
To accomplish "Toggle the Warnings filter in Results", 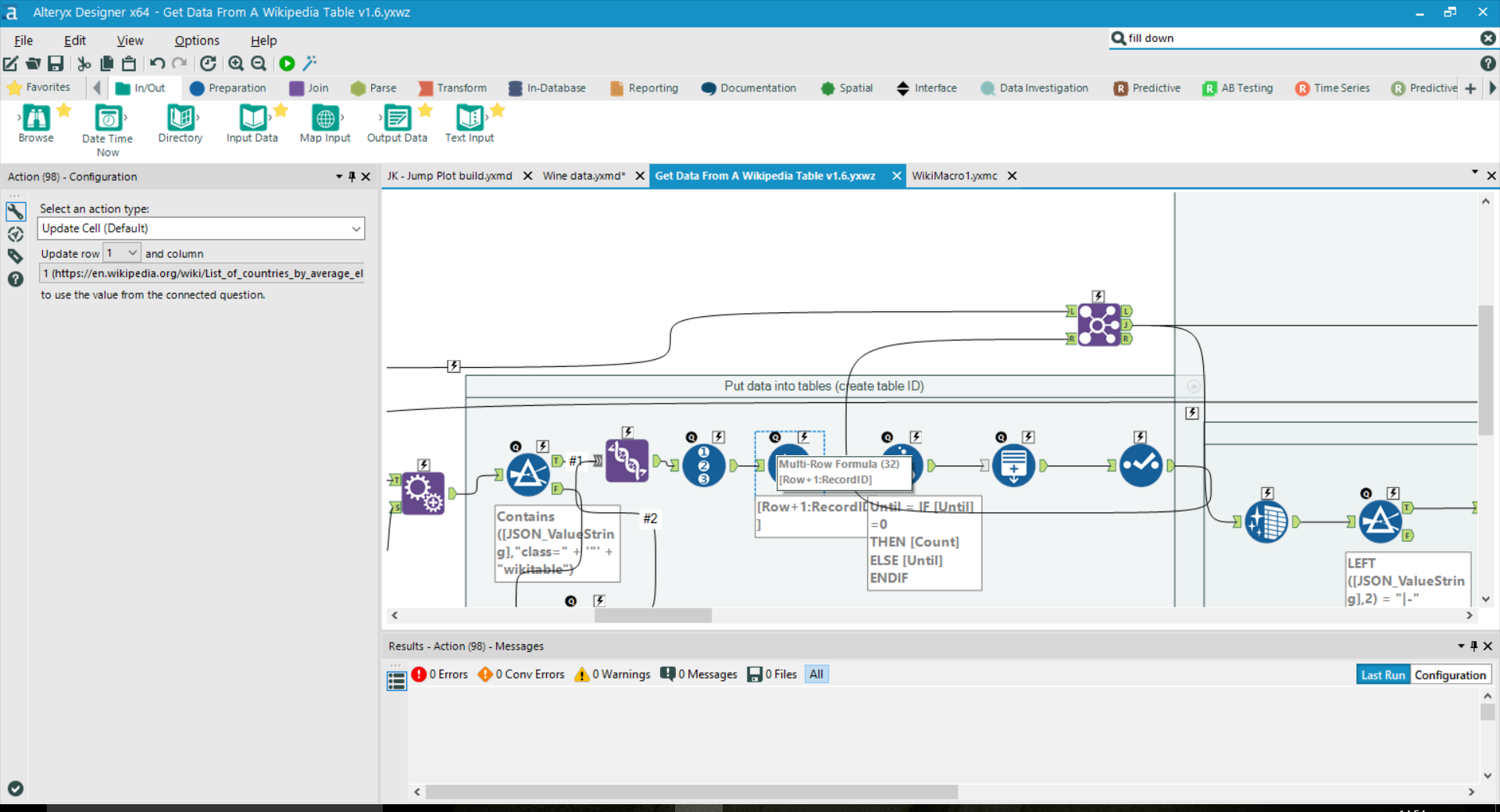I will [612, 675].
